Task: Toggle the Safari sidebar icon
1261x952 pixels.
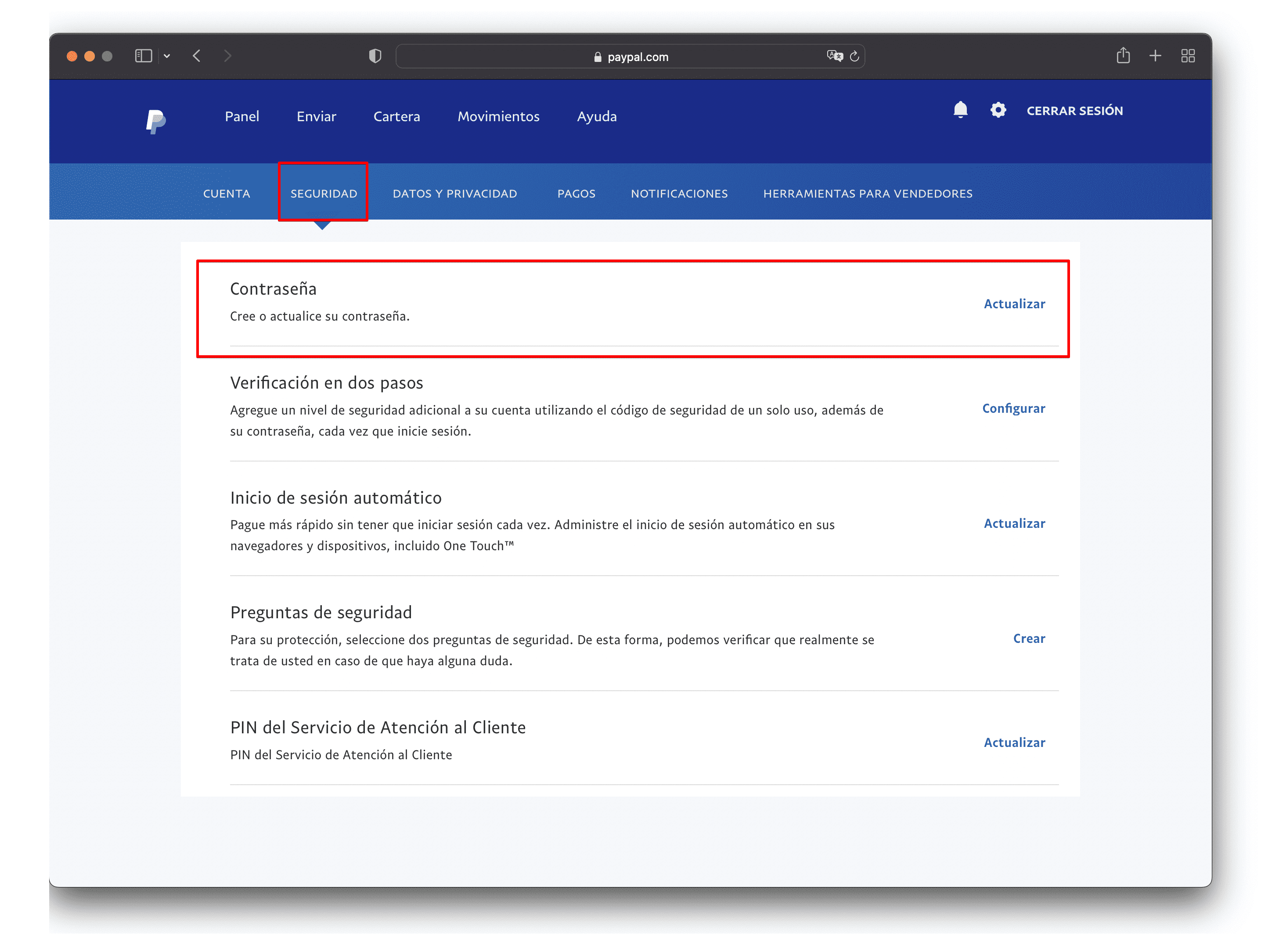Action: tap(143, 56)
